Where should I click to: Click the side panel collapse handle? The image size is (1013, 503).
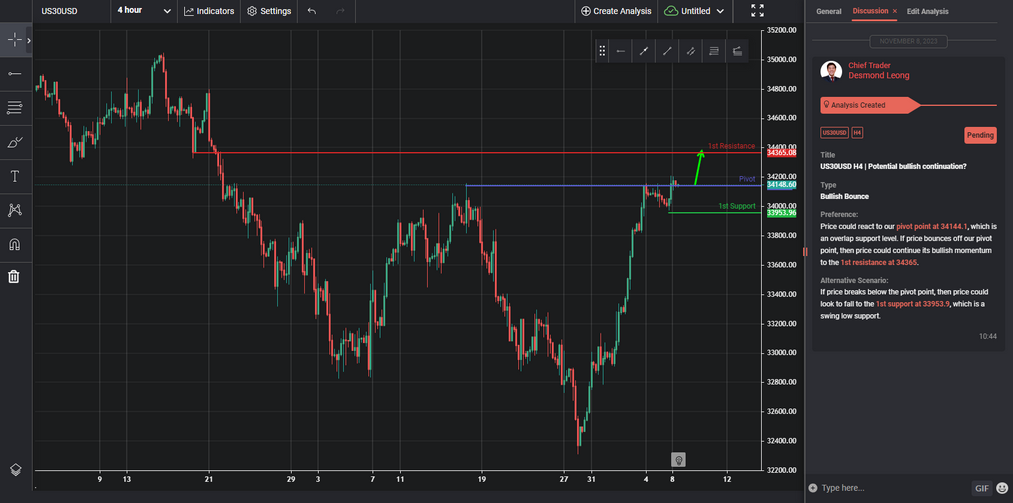805,251
